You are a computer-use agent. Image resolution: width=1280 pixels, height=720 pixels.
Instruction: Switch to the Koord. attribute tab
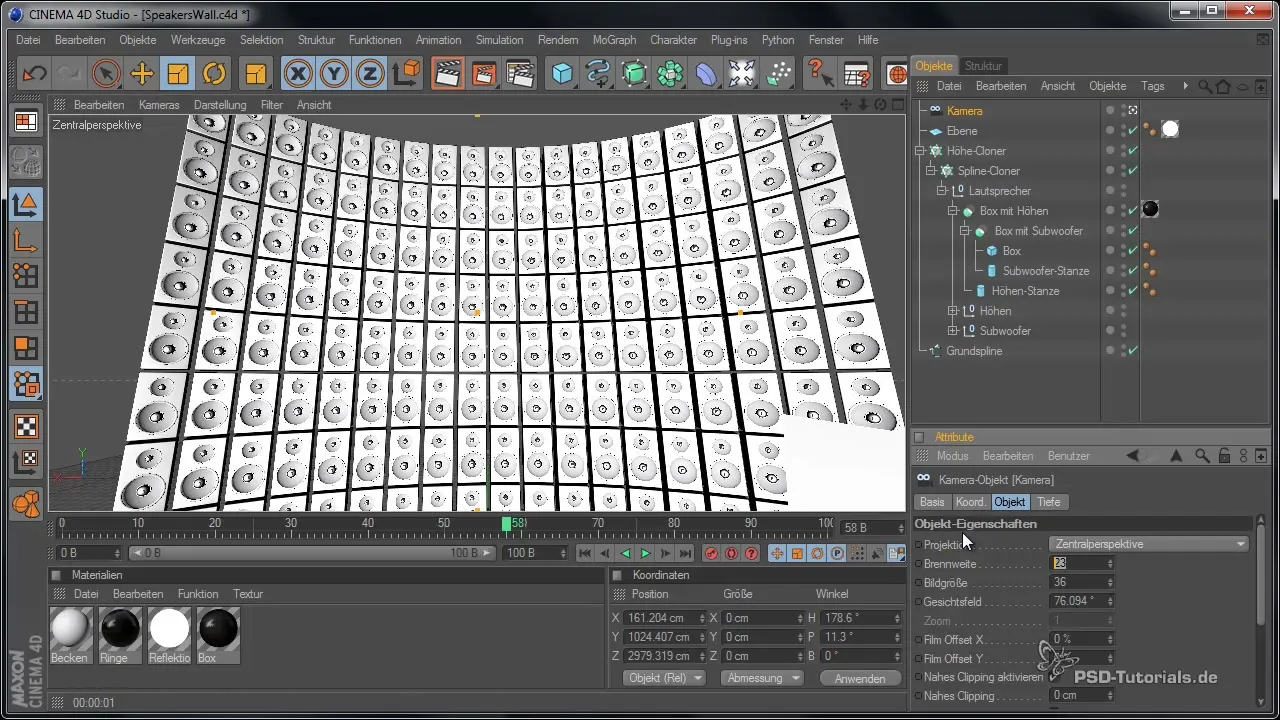point(970,502)
